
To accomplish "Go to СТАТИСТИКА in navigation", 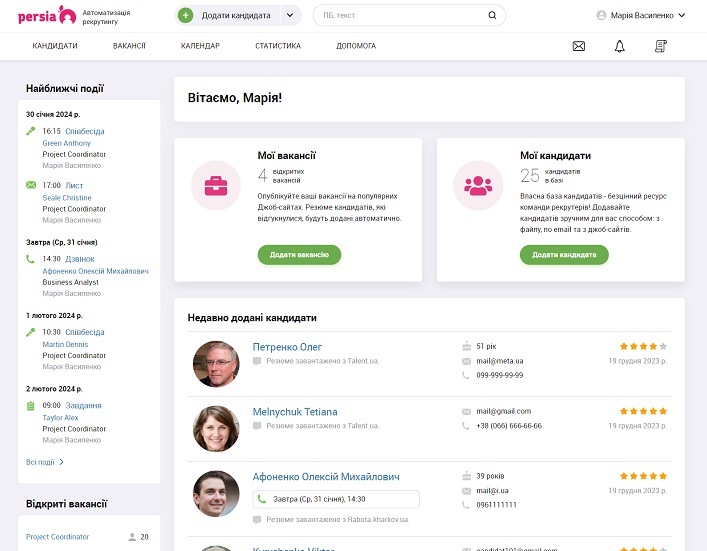I will coord(277,46).
